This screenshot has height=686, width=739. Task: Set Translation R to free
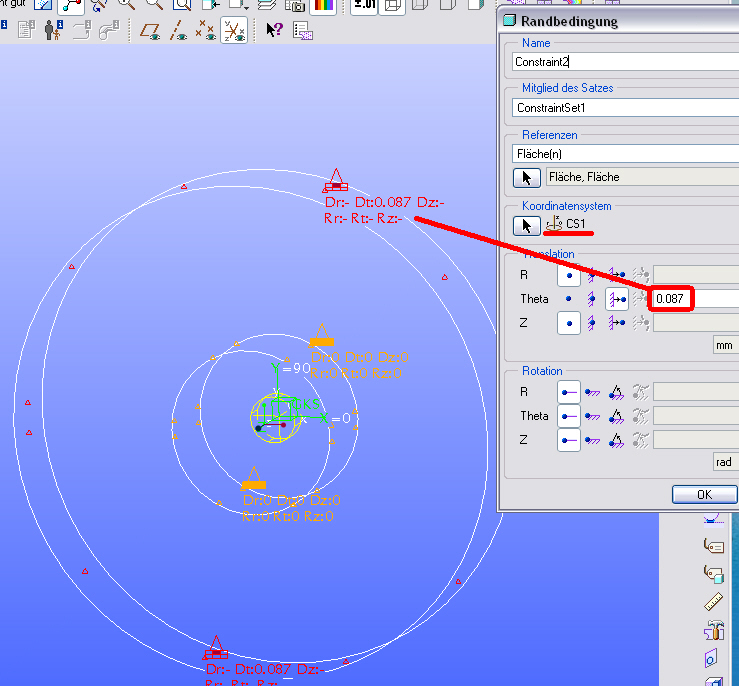click(569, 275)
